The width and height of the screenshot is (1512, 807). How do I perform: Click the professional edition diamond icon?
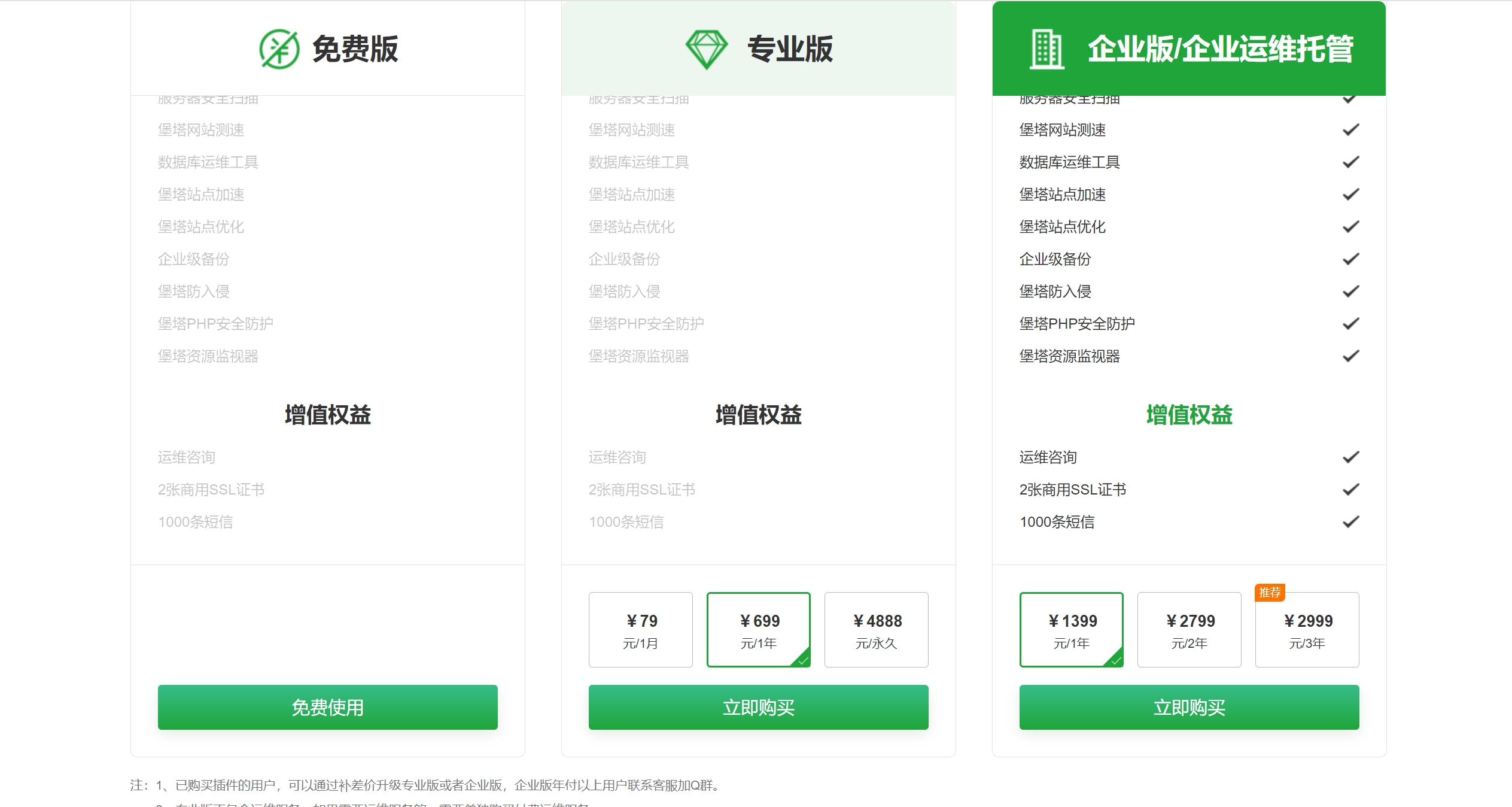[706, 49]
